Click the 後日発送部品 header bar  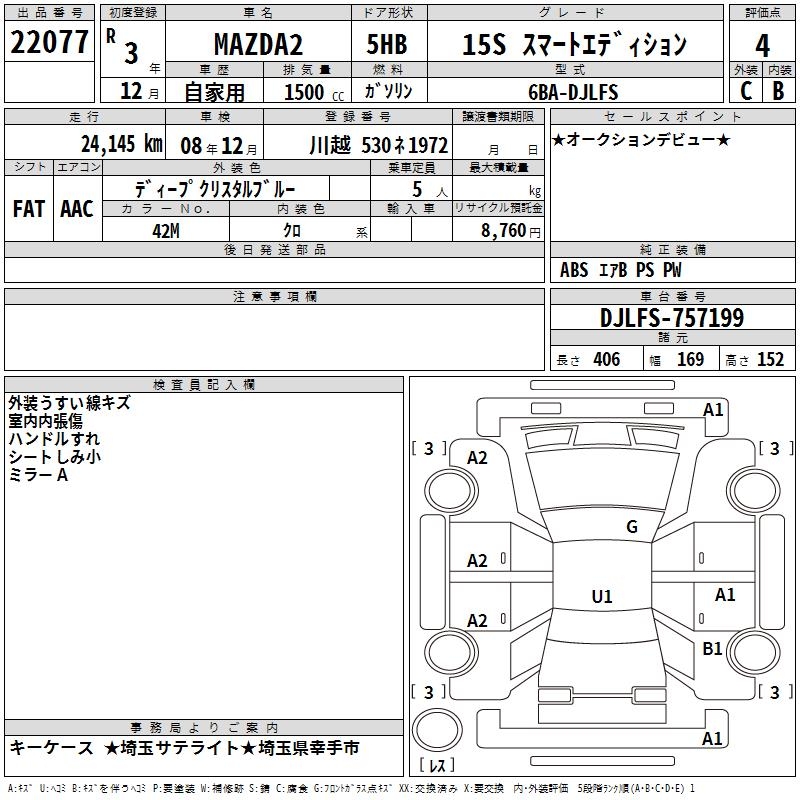(x=274, y=249)
